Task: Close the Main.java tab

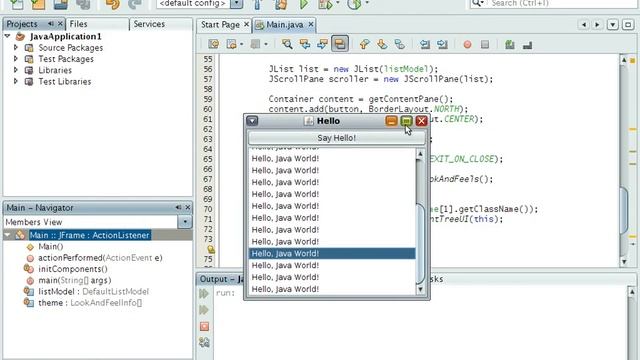Action: coord(311,24)
